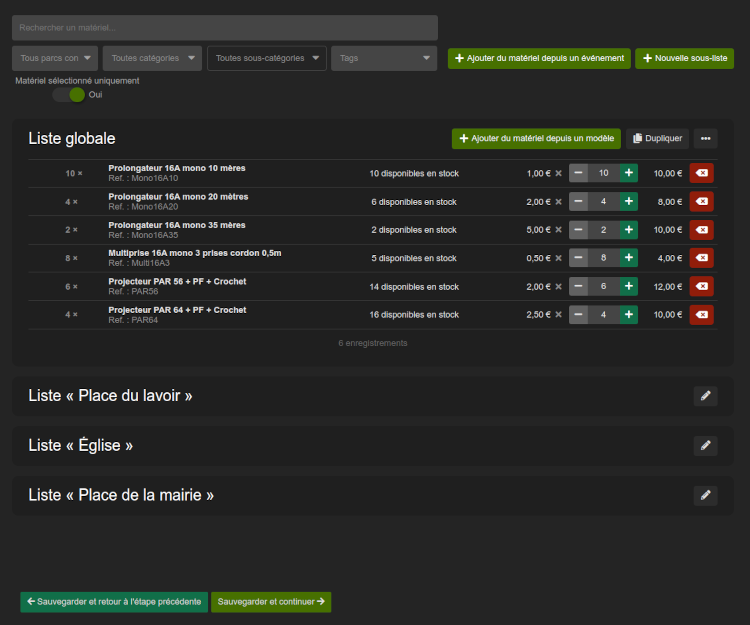Add material from an event

(539, 59)
